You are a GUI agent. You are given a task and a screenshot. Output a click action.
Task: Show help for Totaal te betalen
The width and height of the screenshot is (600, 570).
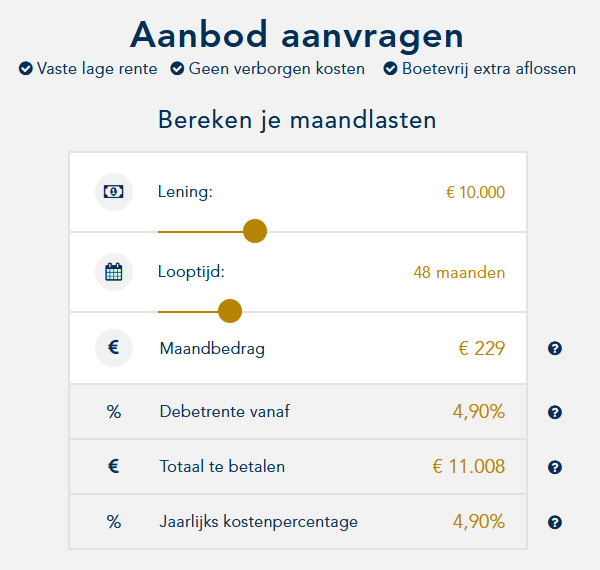coord(555,467)
